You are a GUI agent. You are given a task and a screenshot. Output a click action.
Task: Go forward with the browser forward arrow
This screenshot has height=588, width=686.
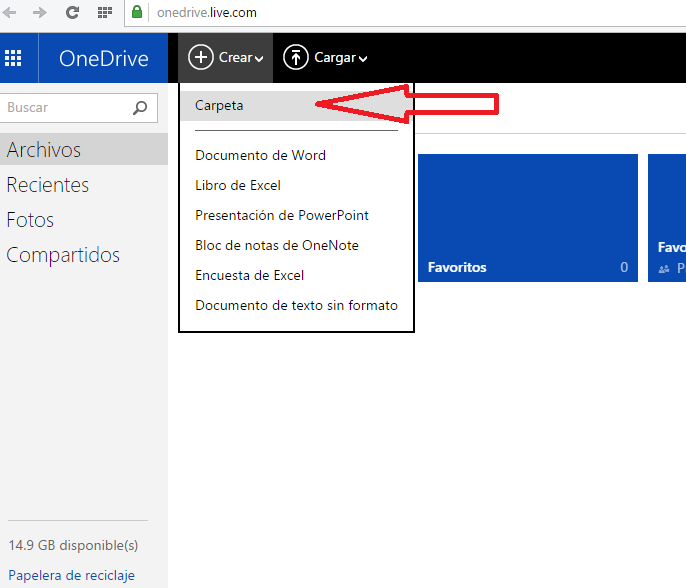click(x=39, y=13)
